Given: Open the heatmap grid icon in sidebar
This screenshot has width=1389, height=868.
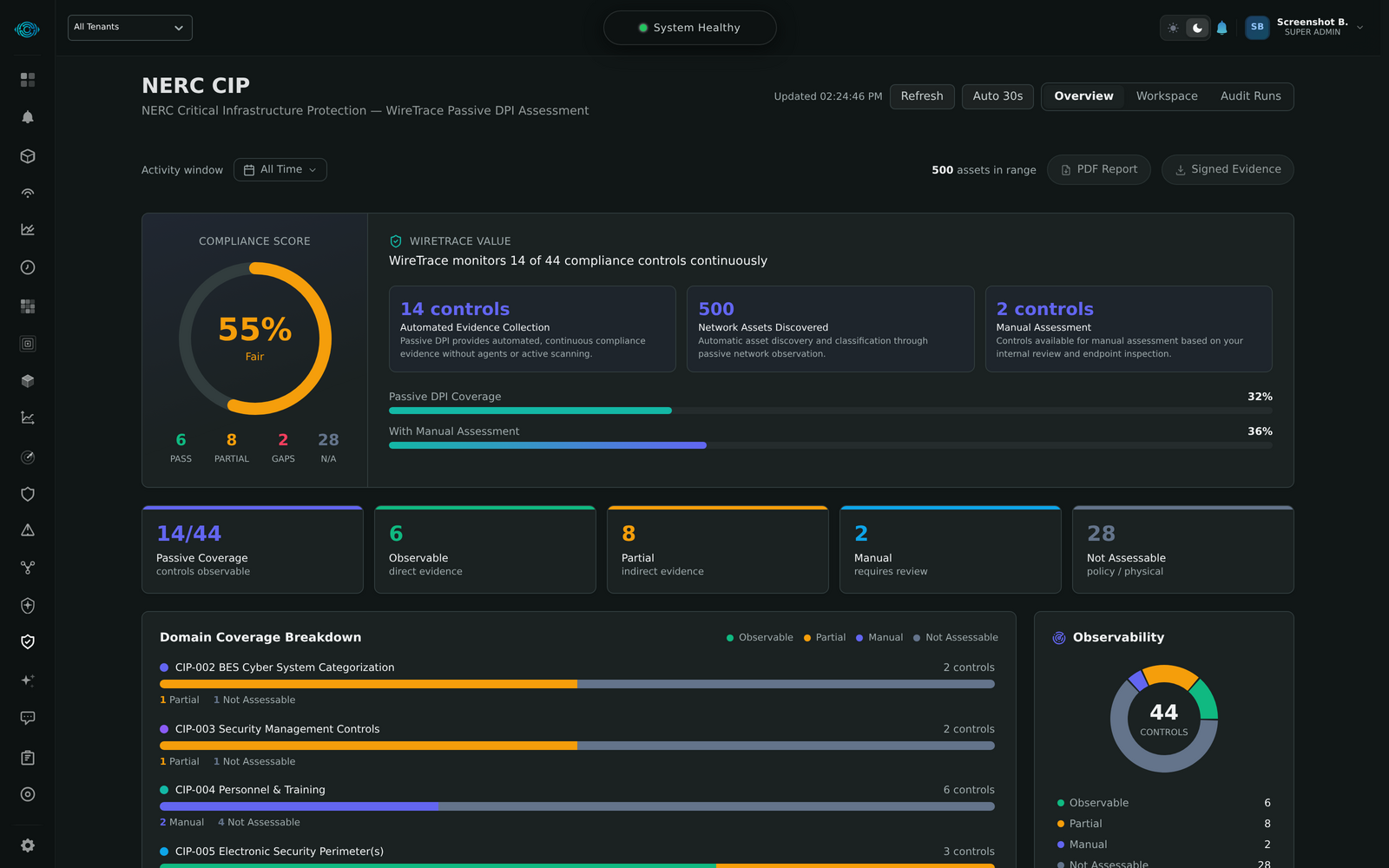Looking at the screenshot, I should (28, 306).
